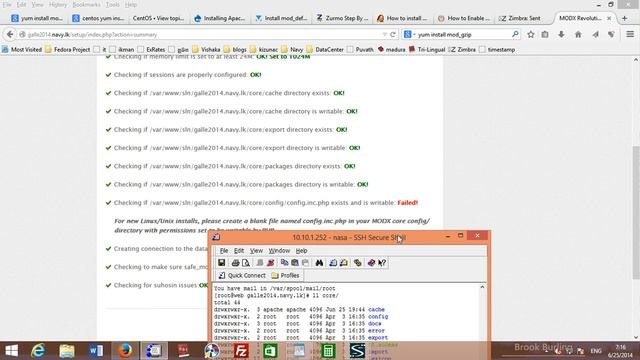Open the madura bookmark

(x=391, y=49)
